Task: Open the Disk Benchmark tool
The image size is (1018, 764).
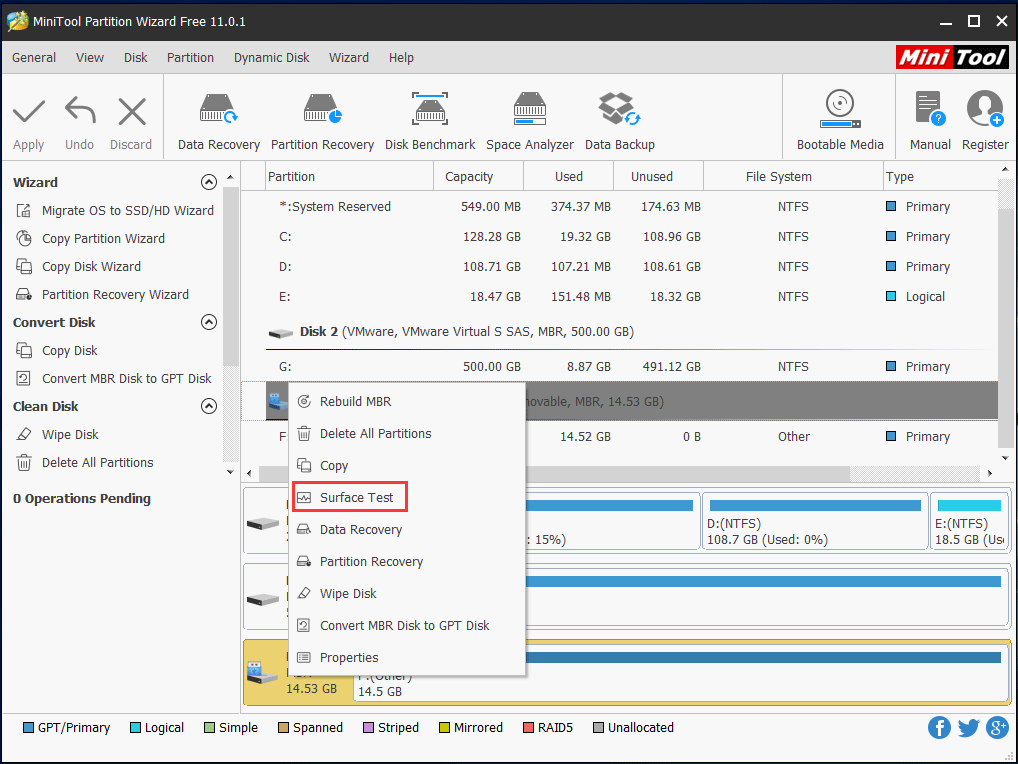Action: (429, 117)
